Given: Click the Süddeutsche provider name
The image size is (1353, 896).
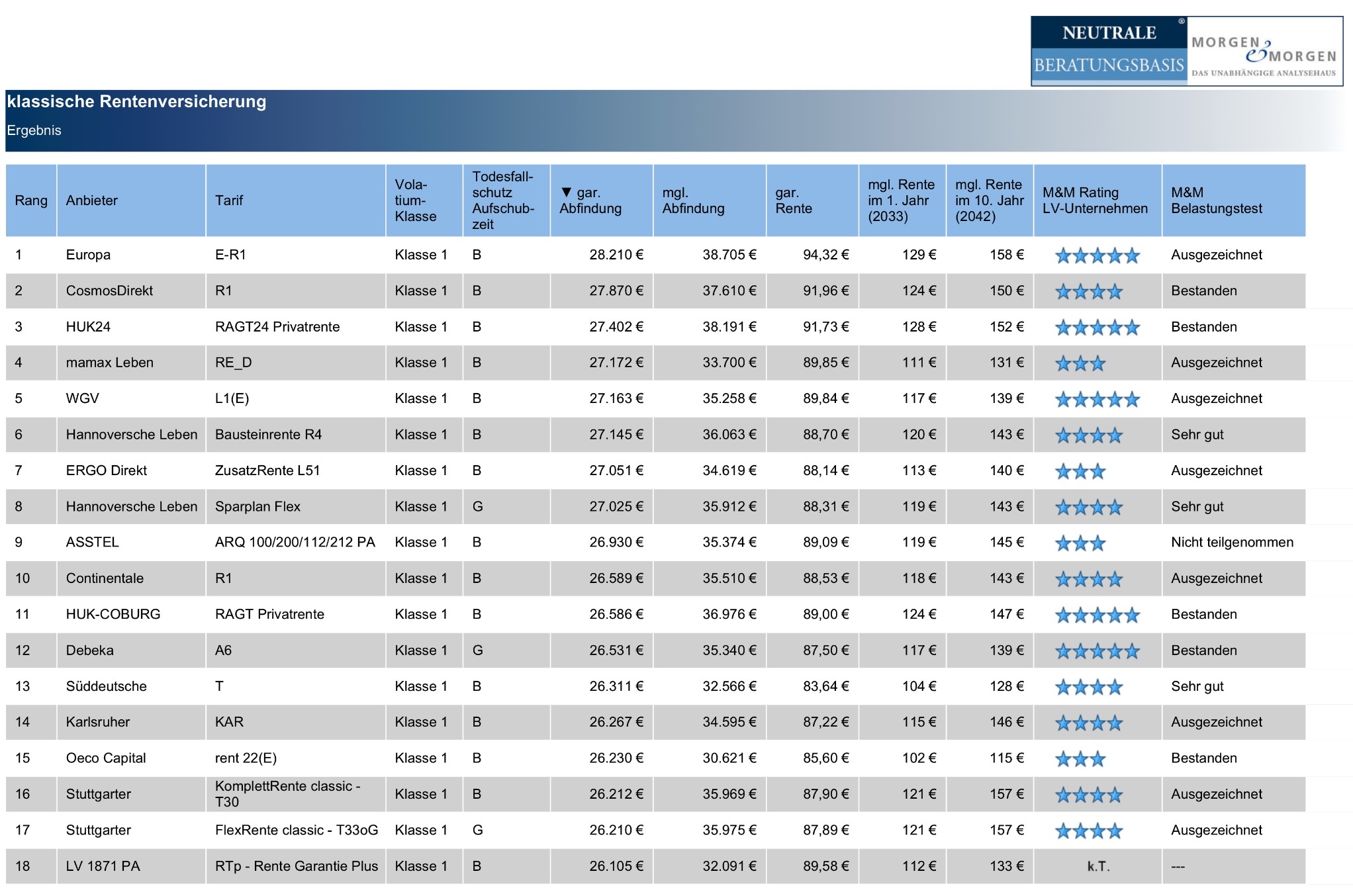Looking at the screenshot, I should (107, 686).
